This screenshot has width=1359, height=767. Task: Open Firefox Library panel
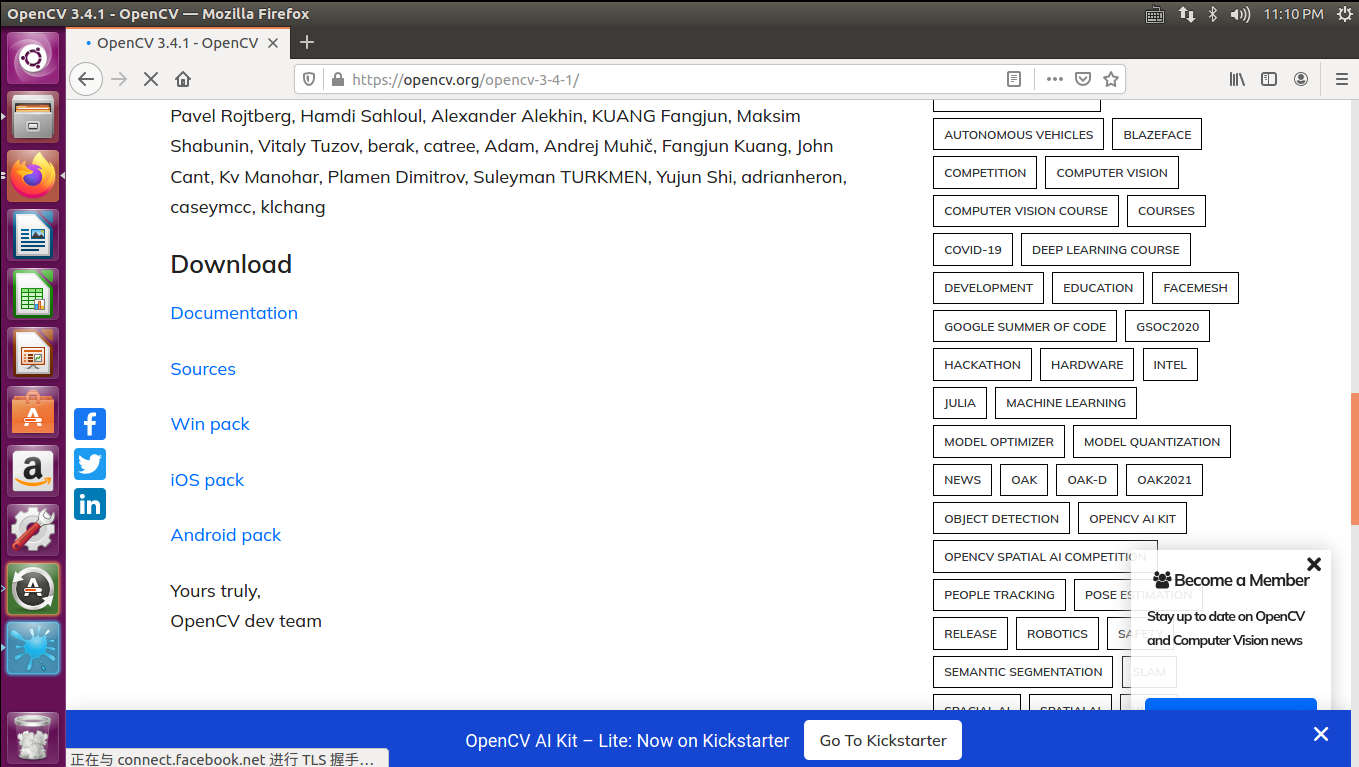tap(1237, 79)
